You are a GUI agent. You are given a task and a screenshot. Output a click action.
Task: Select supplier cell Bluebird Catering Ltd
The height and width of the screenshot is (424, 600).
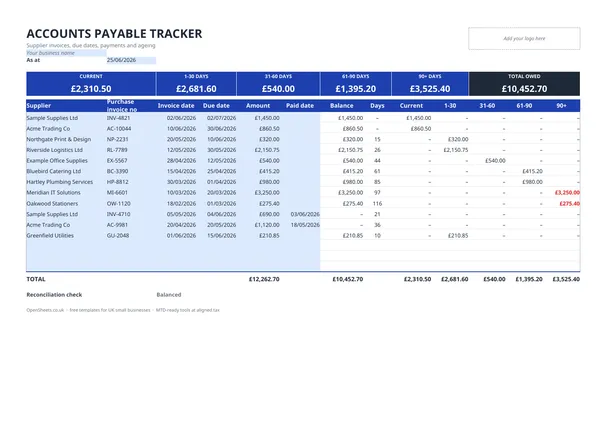(x=54, y=171)
